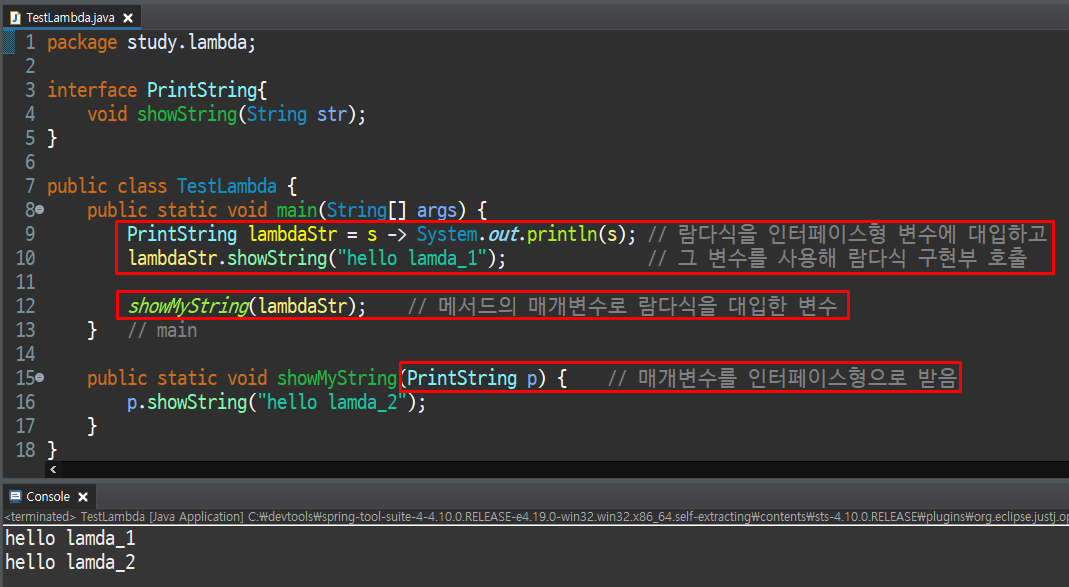
Task: Click the comment '그 변수를 사용해 람다식 구현부 호출'
Action: [x=852, y=258]
